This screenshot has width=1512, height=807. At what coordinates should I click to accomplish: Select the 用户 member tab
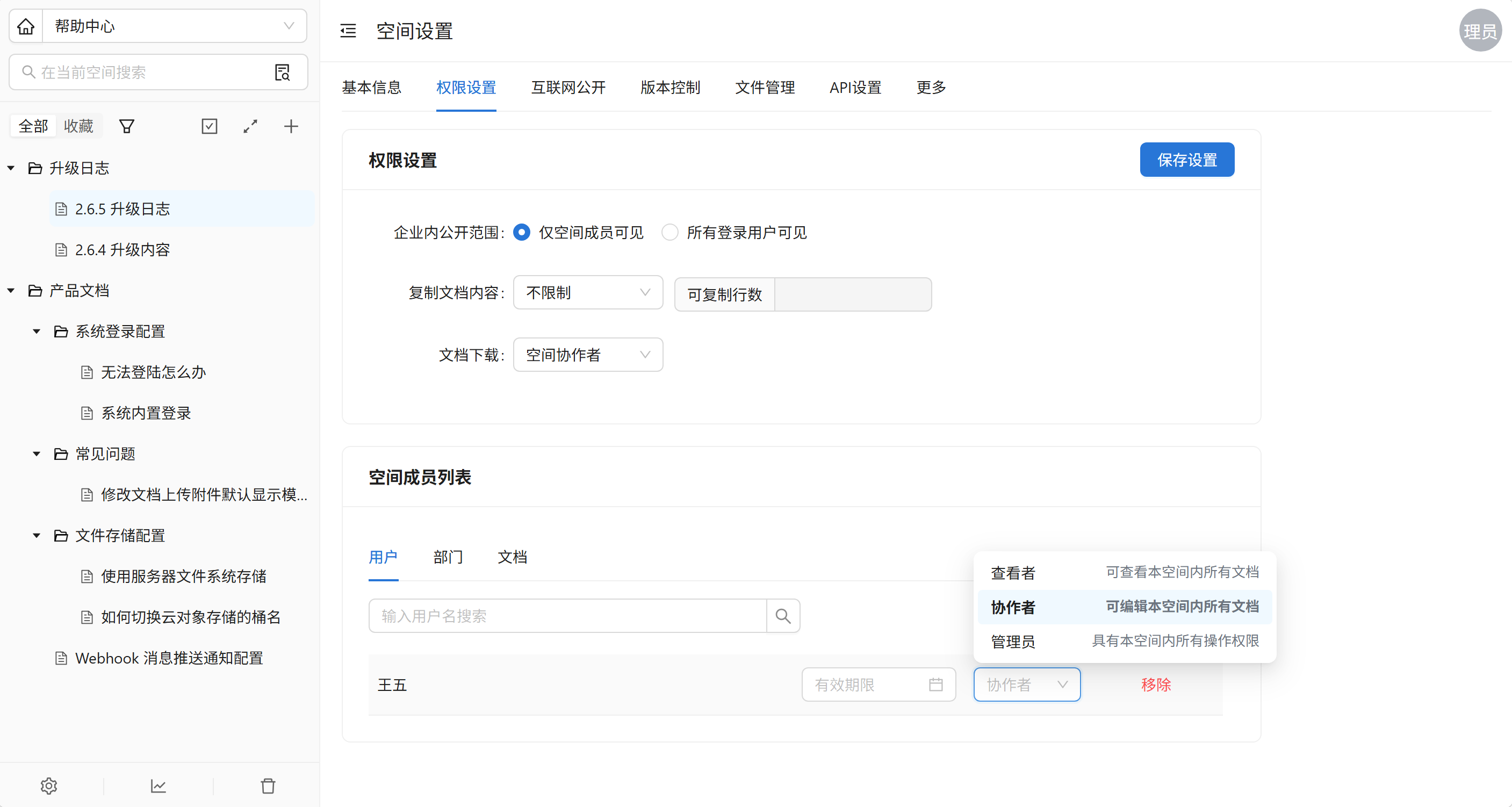[383, 557]
